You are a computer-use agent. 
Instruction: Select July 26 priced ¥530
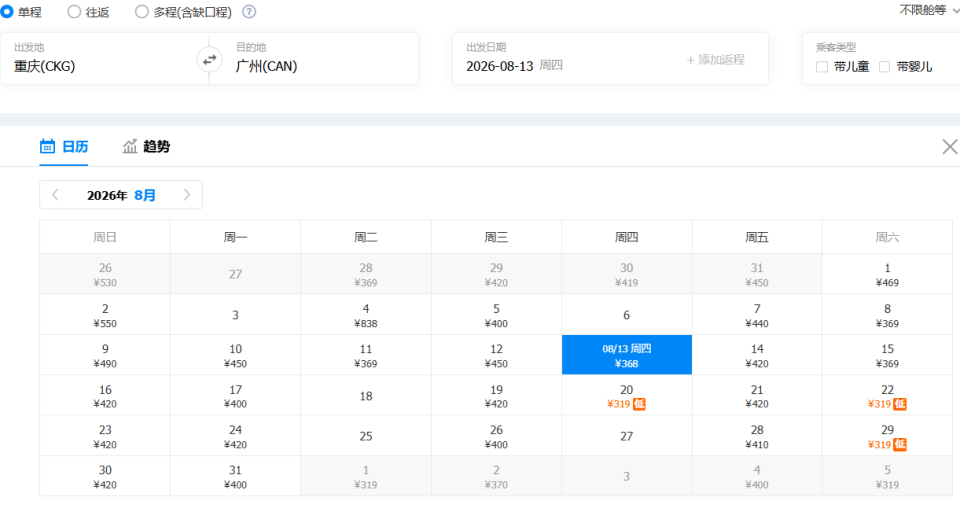[x=105, y=274]
